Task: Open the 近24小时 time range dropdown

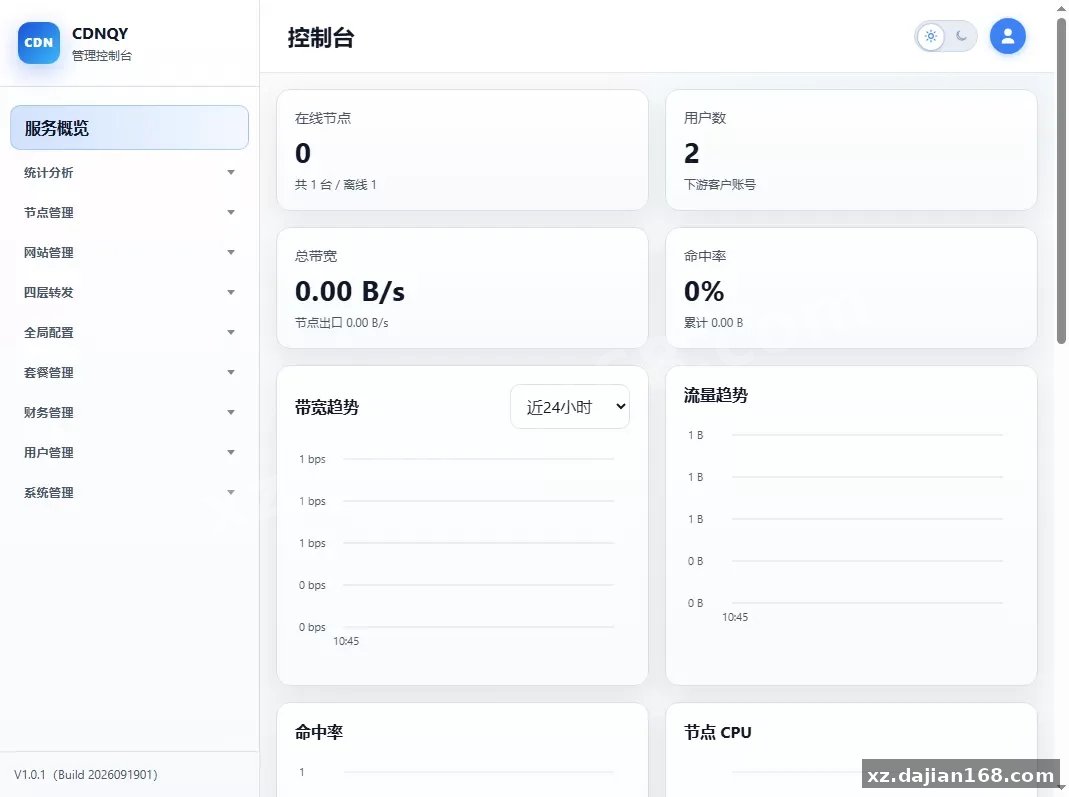Action: 570,407
